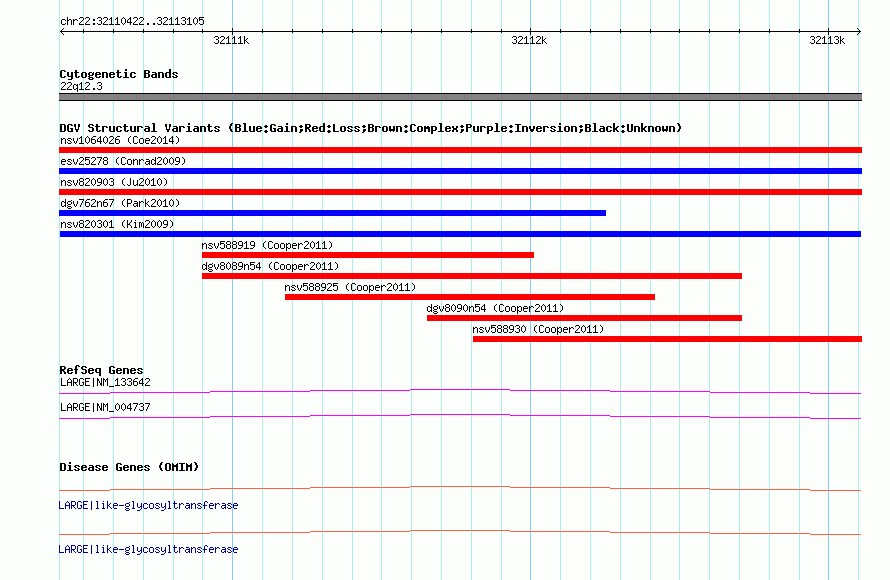Click the 32113k ruler position

pos(828,40)
